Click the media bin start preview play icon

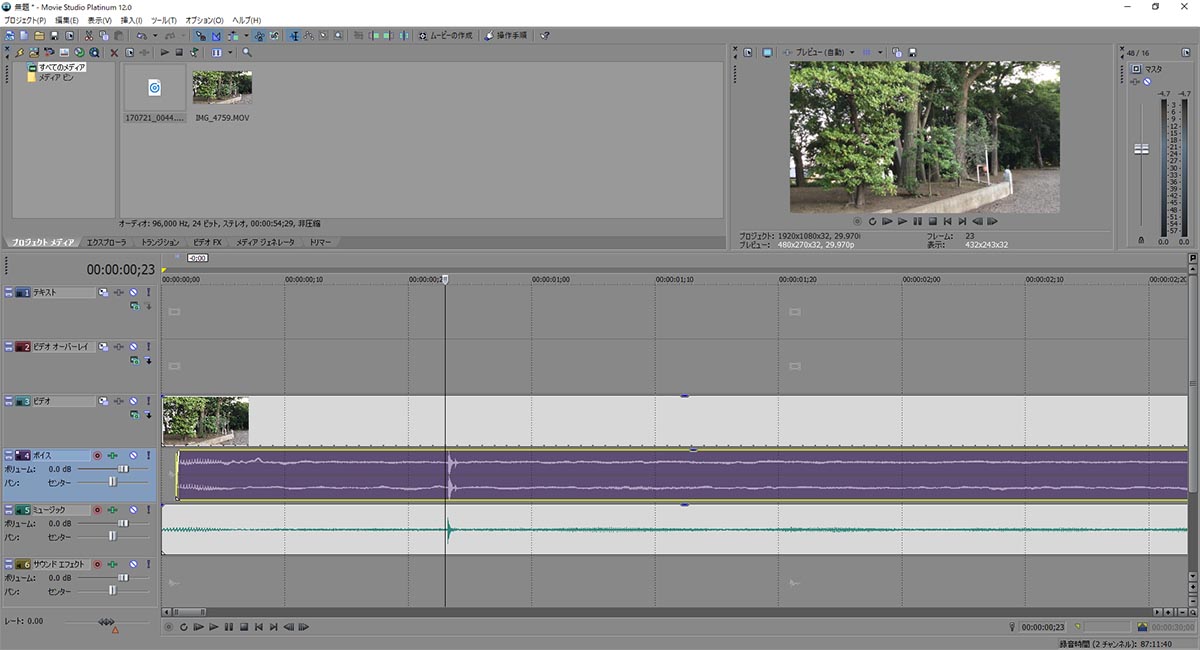pos(164,52)
